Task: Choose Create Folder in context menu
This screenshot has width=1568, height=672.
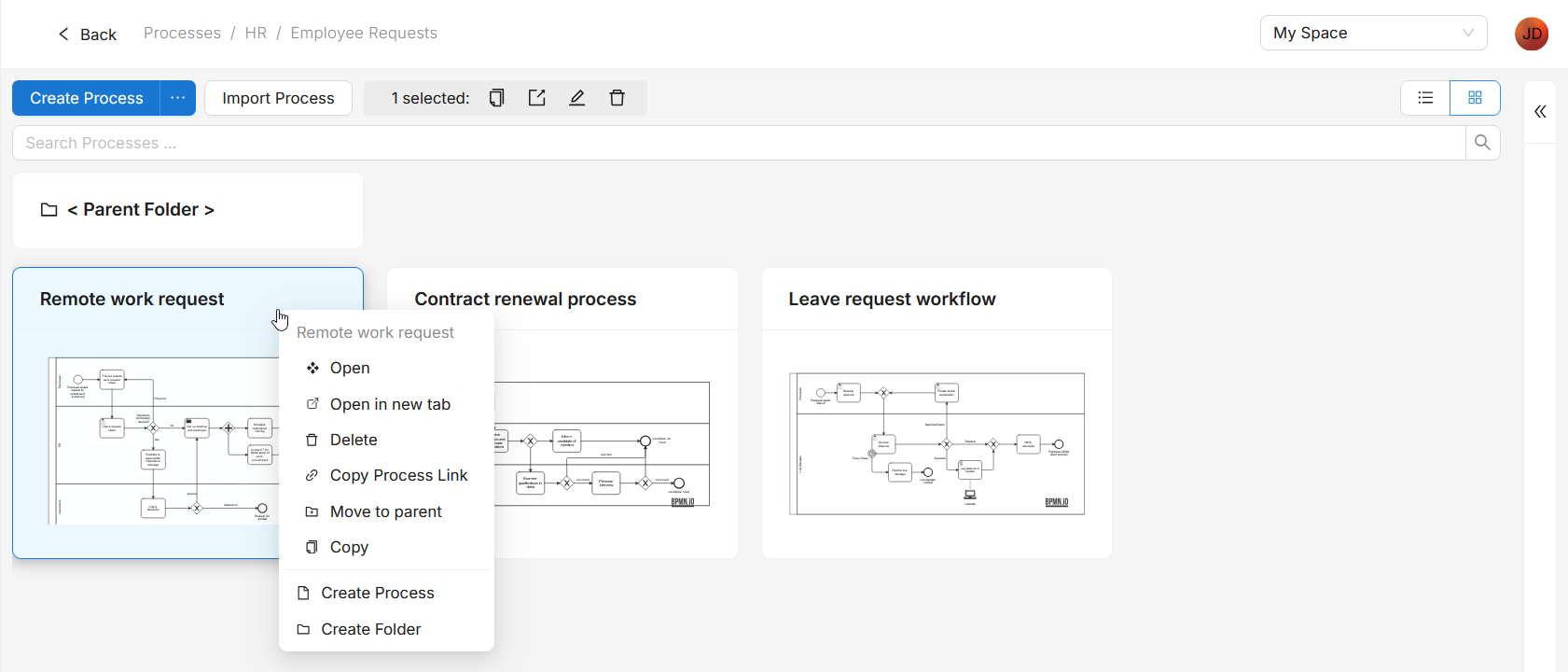Action: pyautogui.click(x=386, y=629)
